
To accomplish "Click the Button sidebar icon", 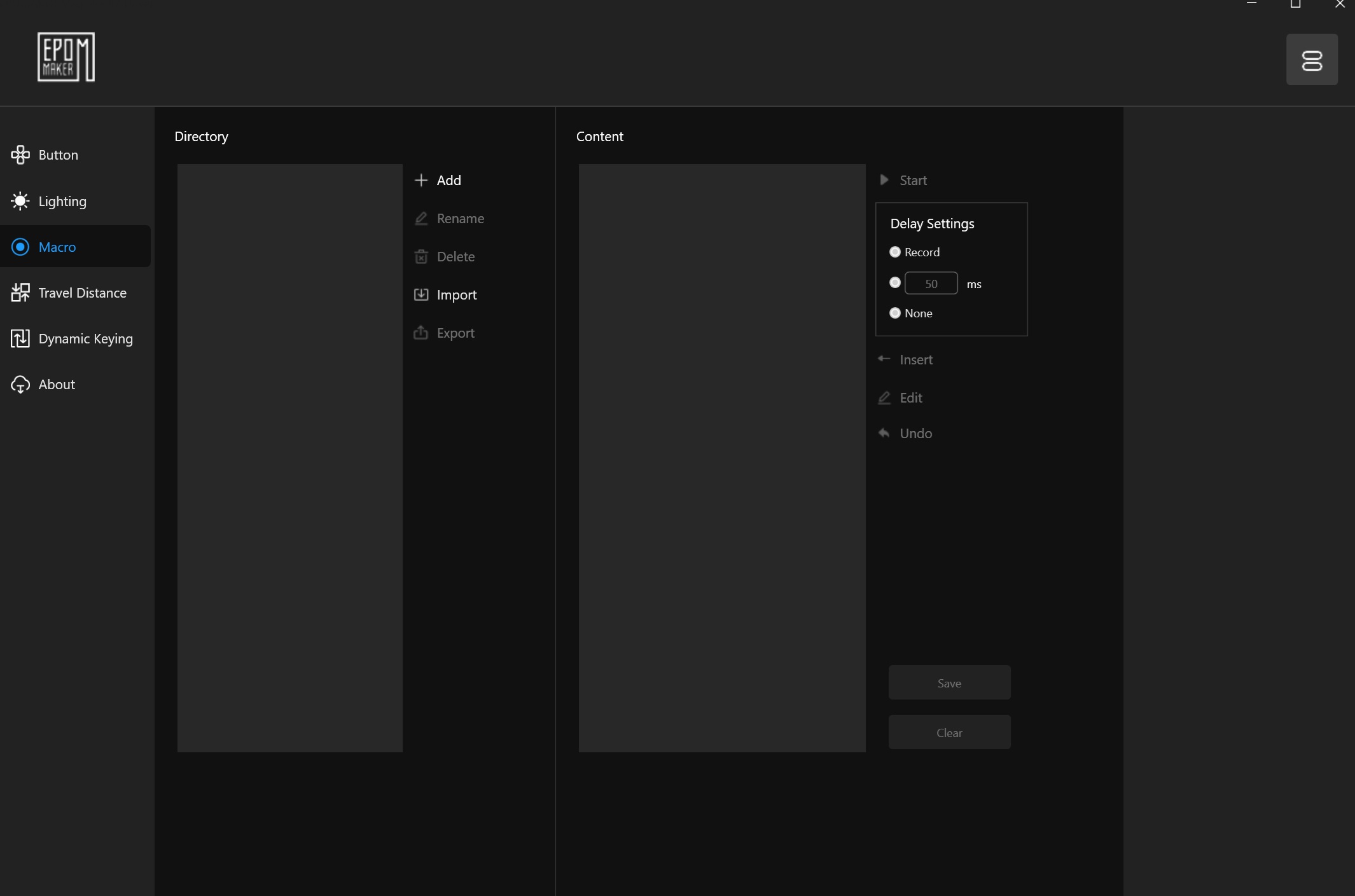I will (x=20, y=155).
